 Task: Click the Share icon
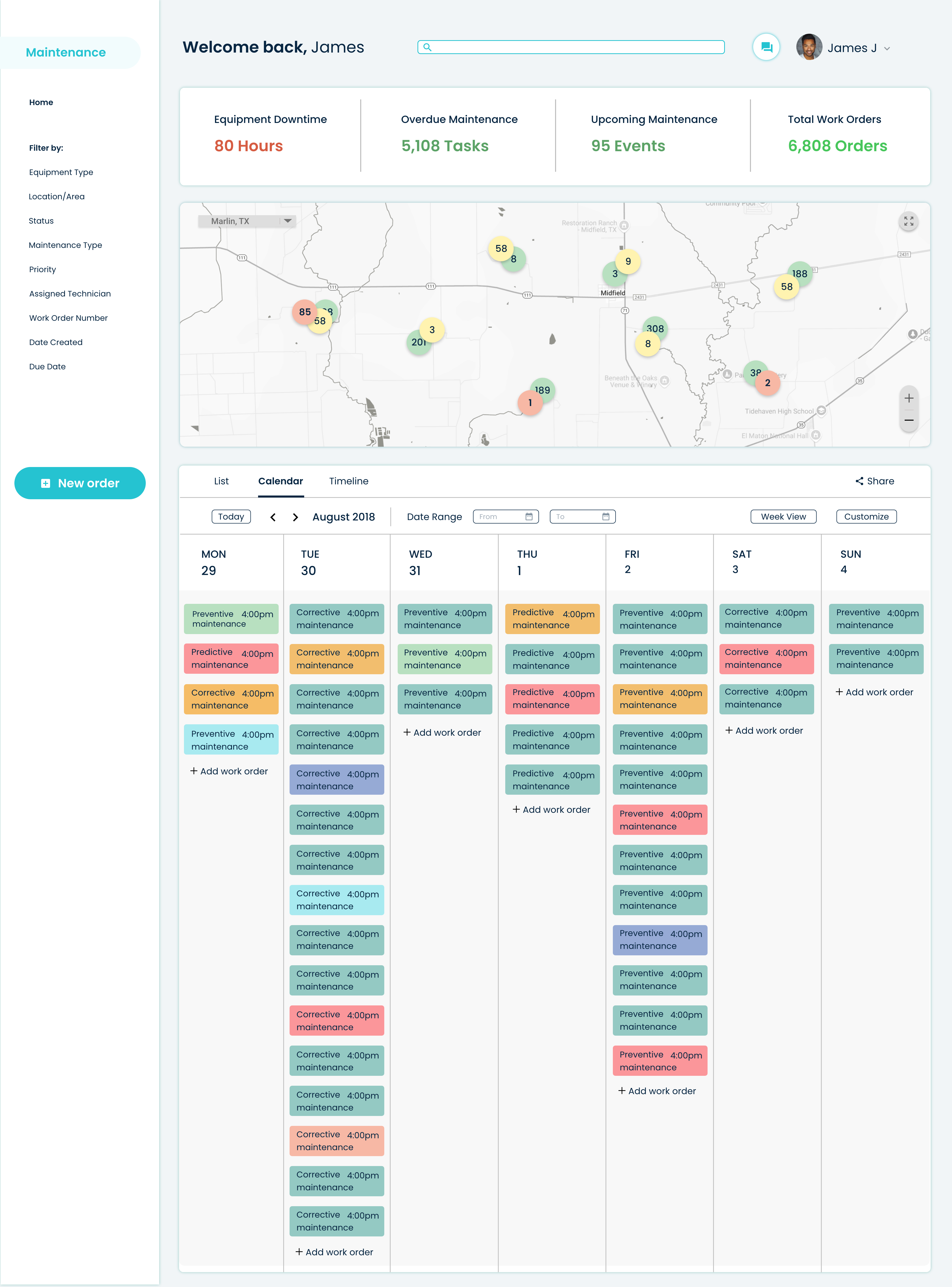pos(859,481)
